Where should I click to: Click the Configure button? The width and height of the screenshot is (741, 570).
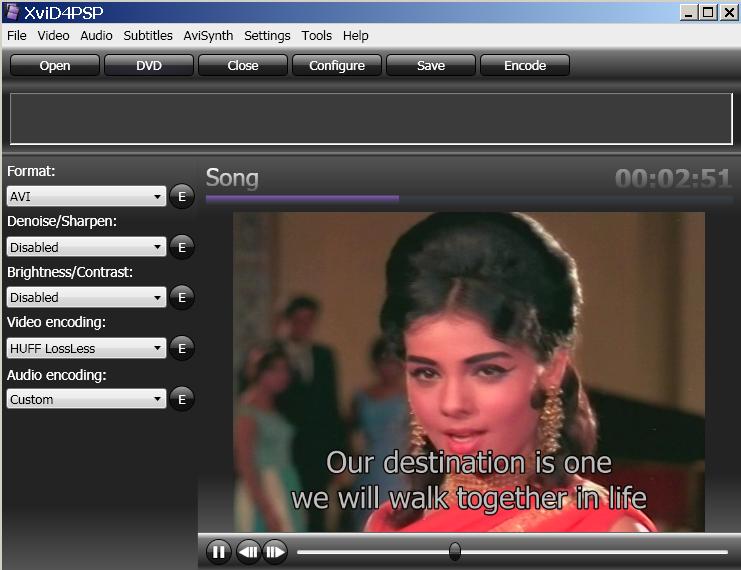pyautogui.click(x=337, y=65)
